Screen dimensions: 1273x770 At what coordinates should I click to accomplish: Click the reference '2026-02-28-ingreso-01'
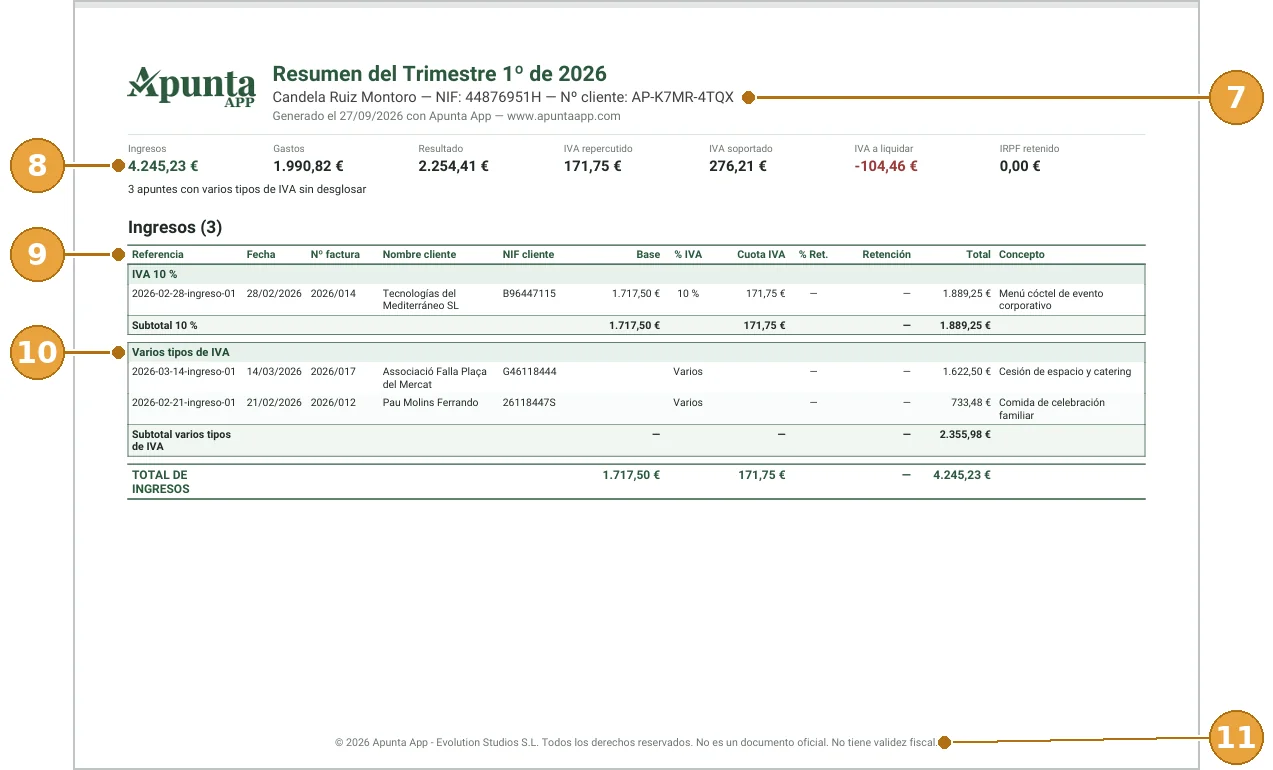(x=184, y=294)
